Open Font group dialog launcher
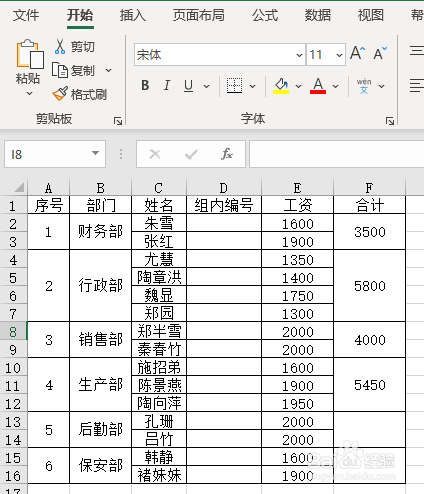This screenshot has height=494, width=424. coord(390,121)
